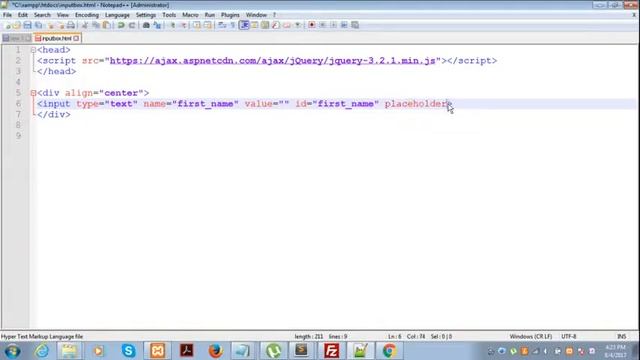Screen dimensions: 640x360
Task: Toggle Folder as Workspace toolbar icon
Action: pos(287,25)
